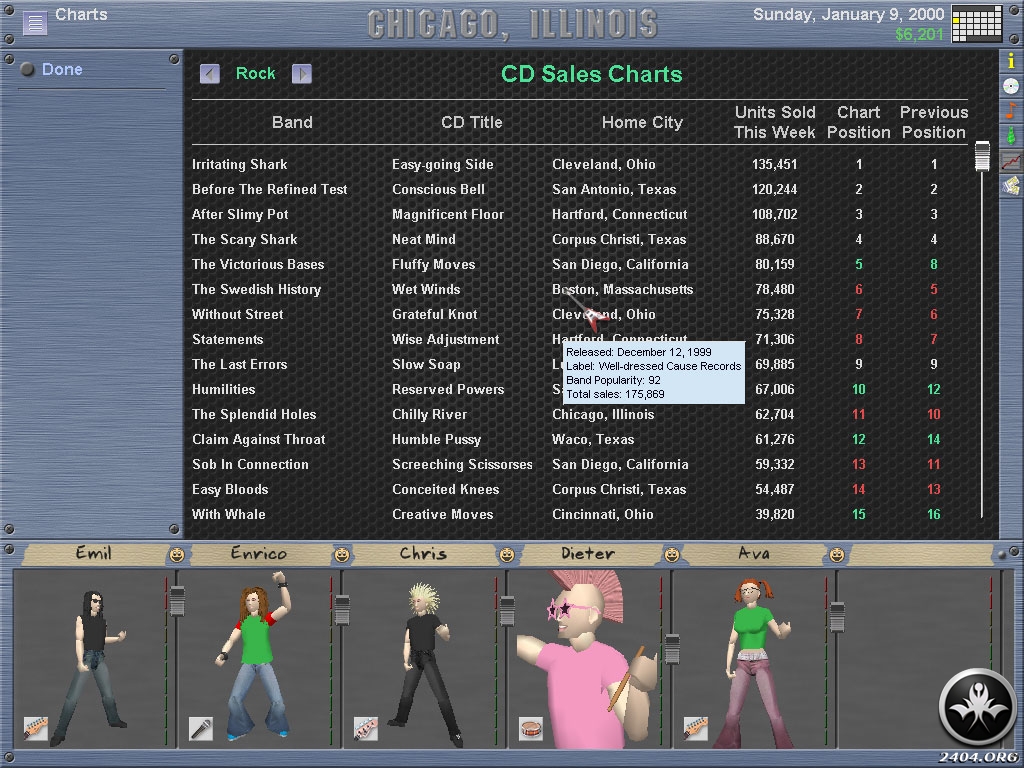Click Emil's guitar instrument icon

pyautogui.click(x=35, y=728)
